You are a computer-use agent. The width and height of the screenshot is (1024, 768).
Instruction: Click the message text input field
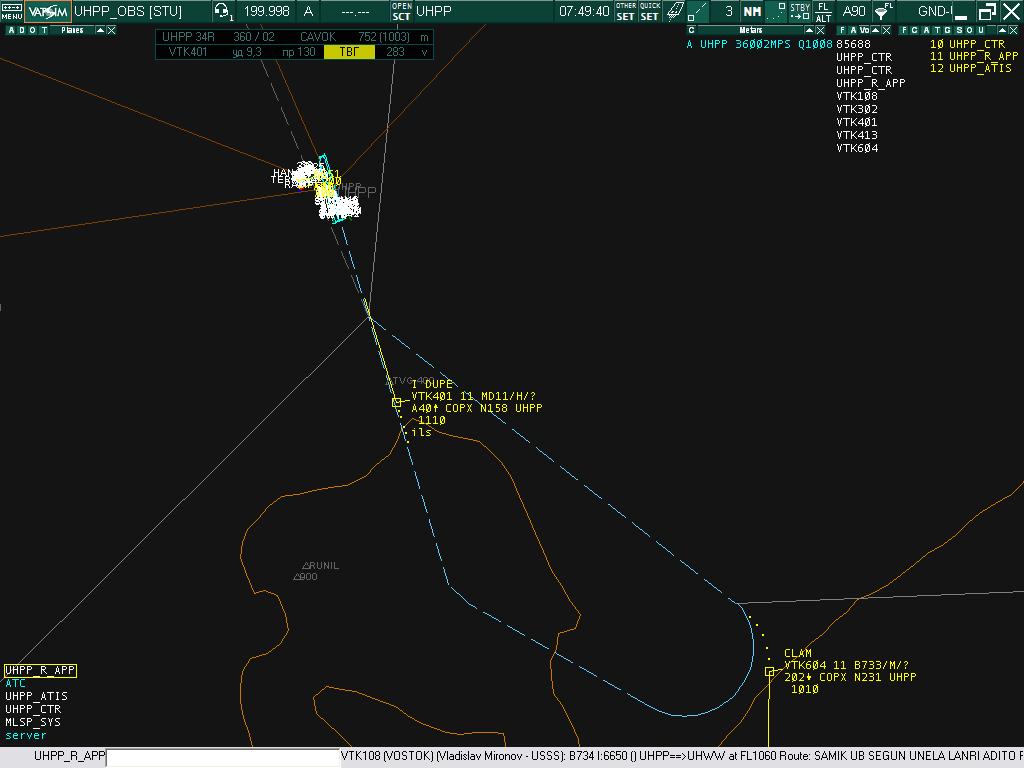tap(222, 757)
